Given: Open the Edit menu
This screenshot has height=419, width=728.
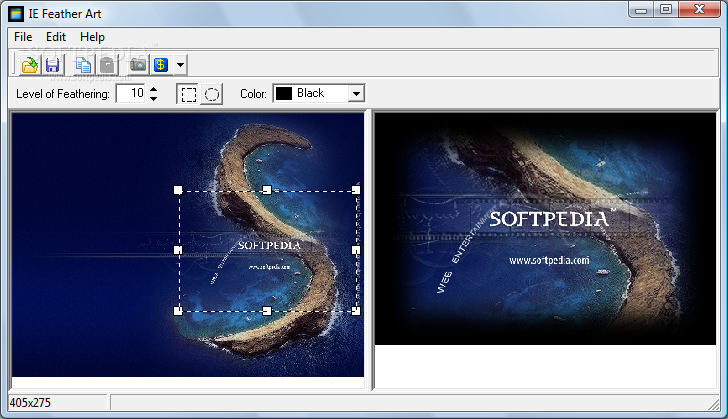Looking at the screenshot, I should [56, 37].
